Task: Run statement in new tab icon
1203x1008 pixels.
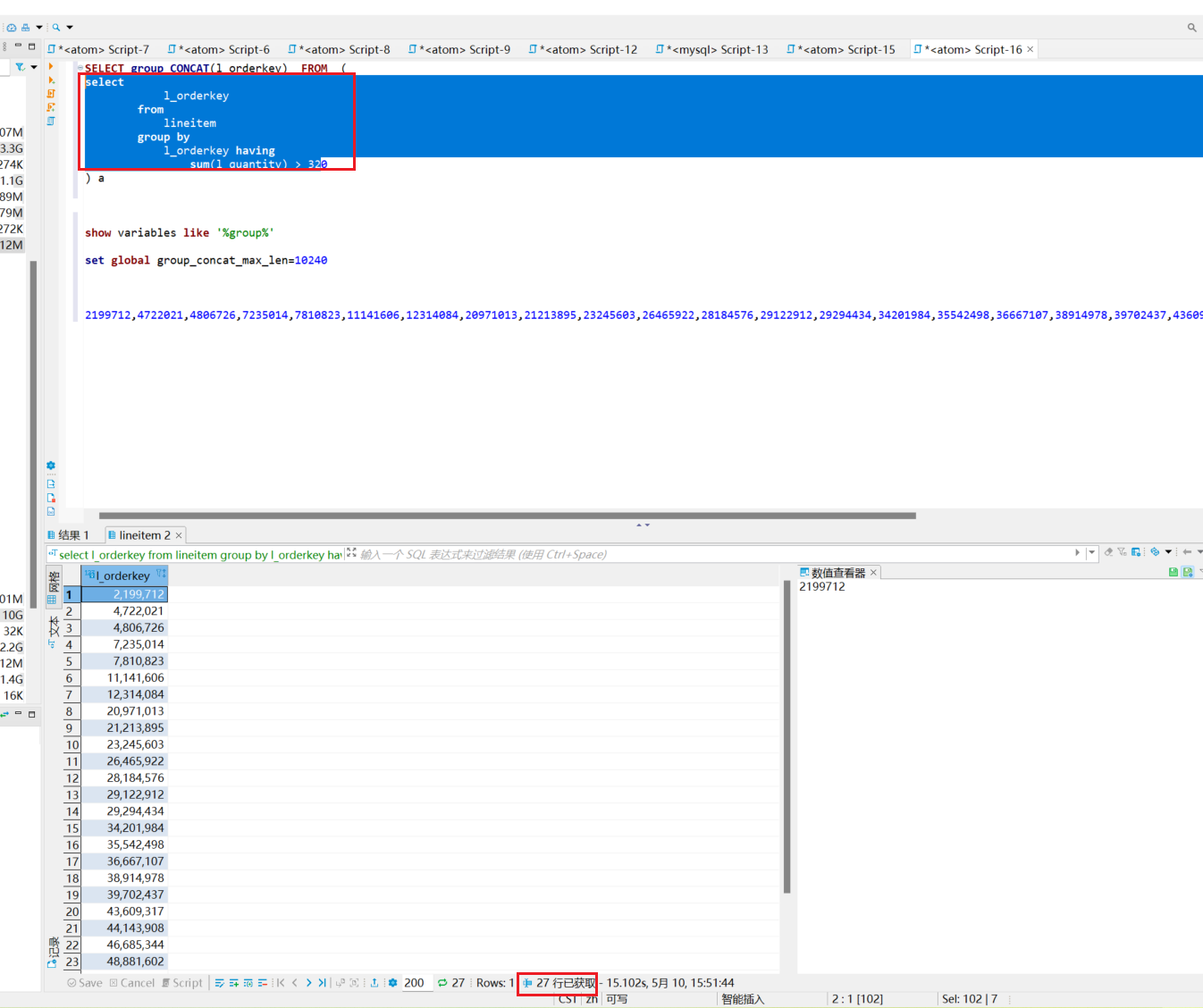Action: pos(51,80)
